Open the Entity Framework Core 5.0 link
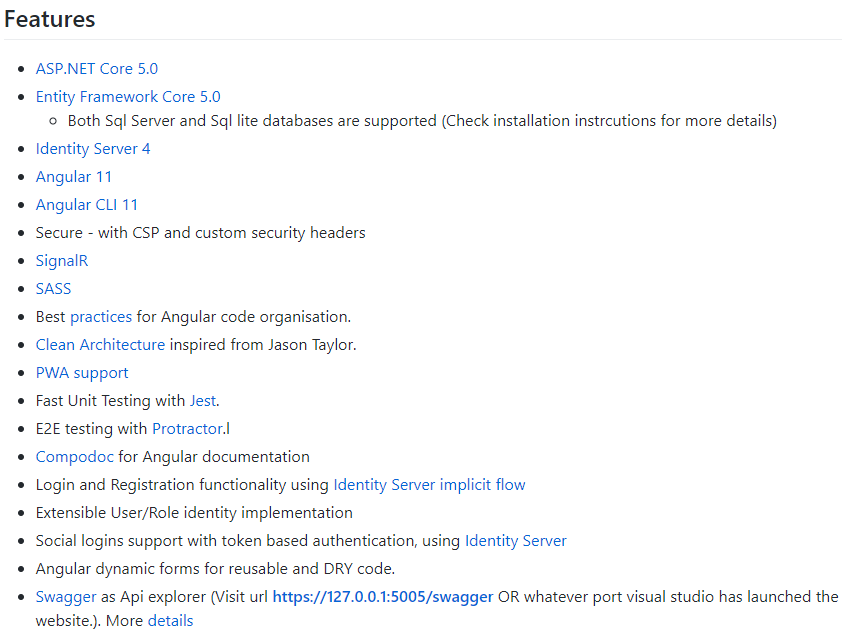This screenshot has width=868, height=638. click(128, 97)
